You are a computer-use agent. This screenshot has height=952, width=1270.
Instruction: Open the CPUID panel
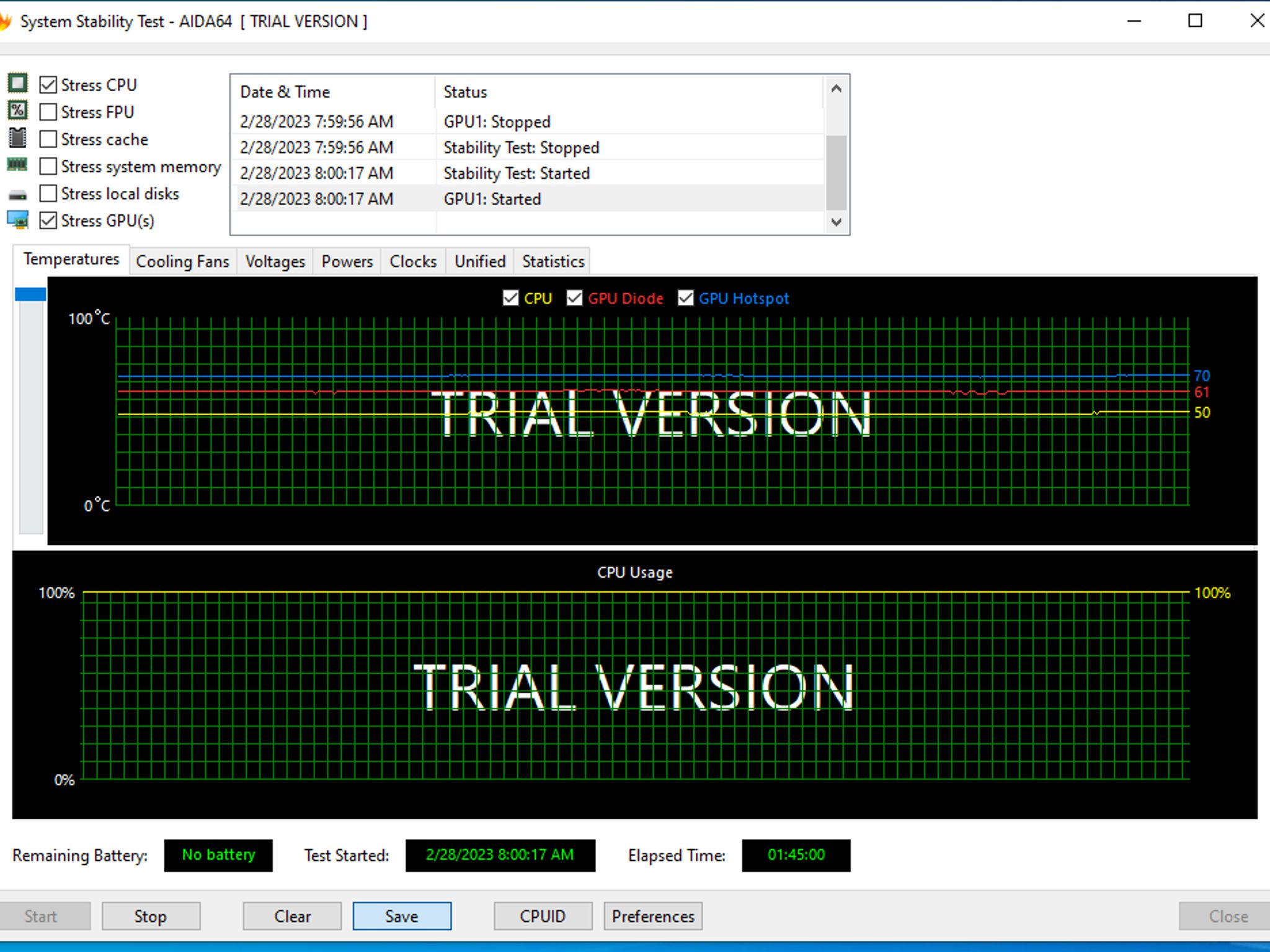click(x=543, y=916)
